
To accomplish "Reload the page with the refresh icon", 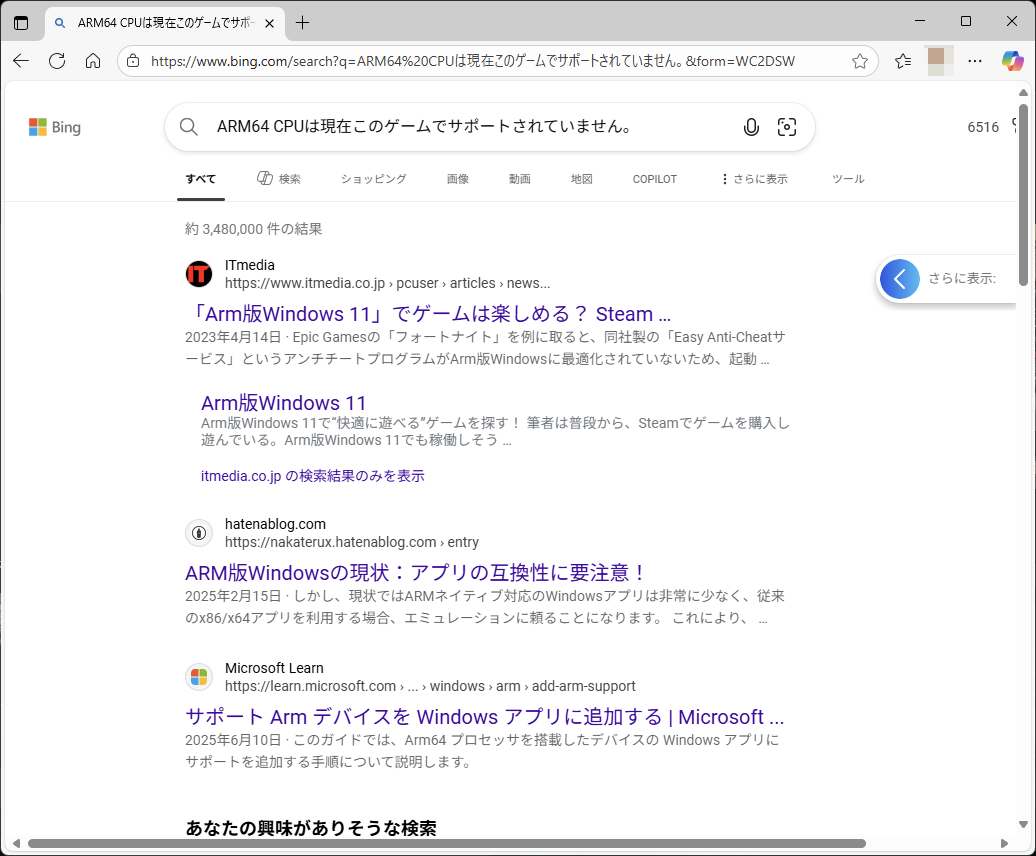I will (57, 60).
